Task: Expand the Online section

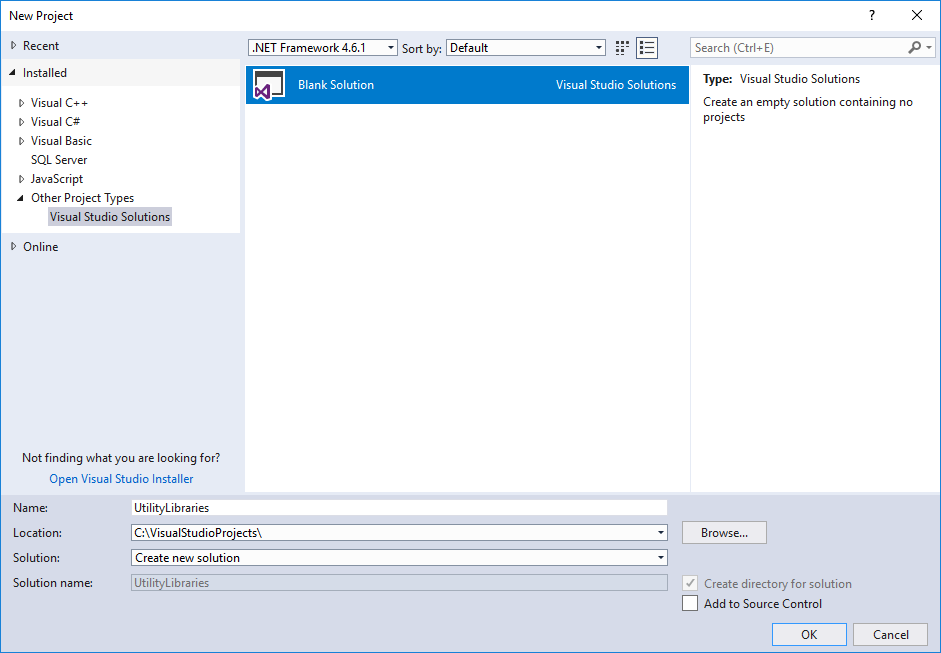Action: 13,246
